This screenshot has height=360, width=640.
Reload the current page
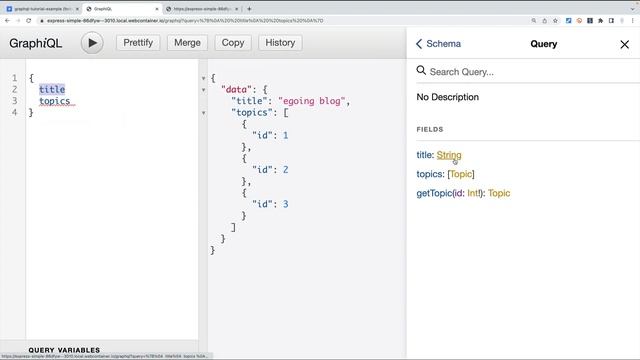coord(29,20)
